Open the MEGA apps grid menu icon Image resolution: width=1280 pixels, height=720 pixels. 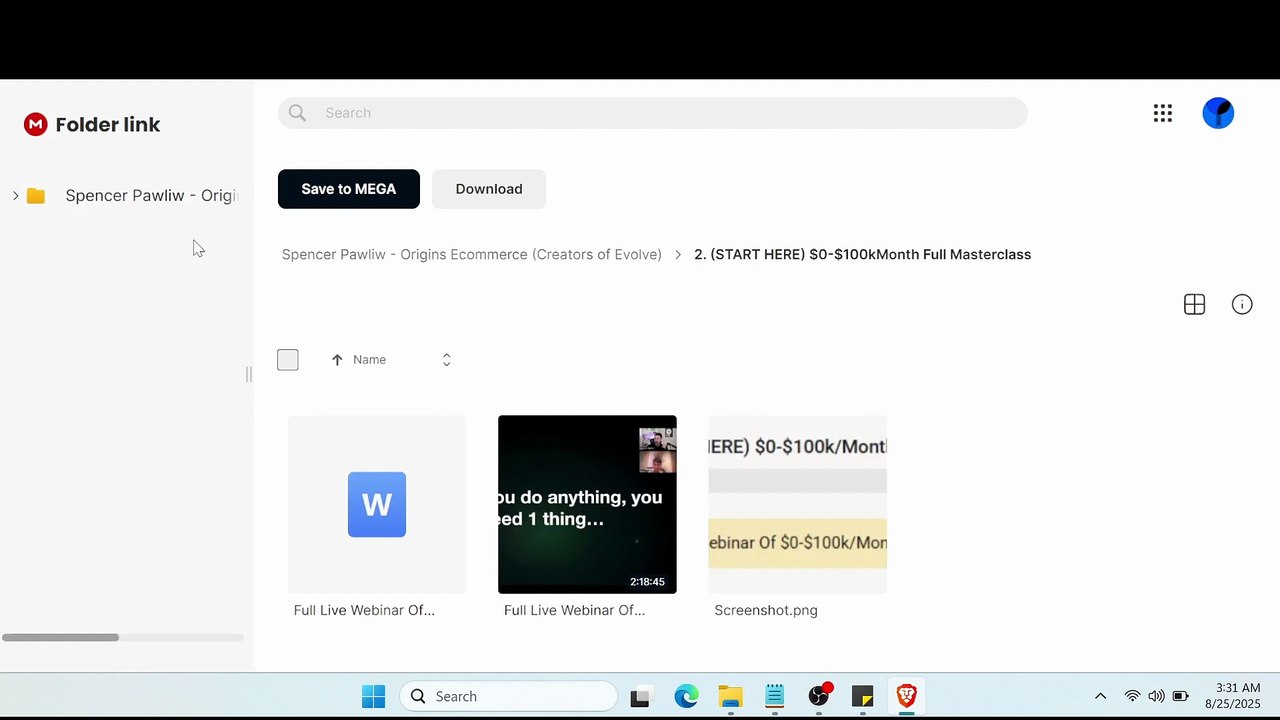(x=1162, y=113)
